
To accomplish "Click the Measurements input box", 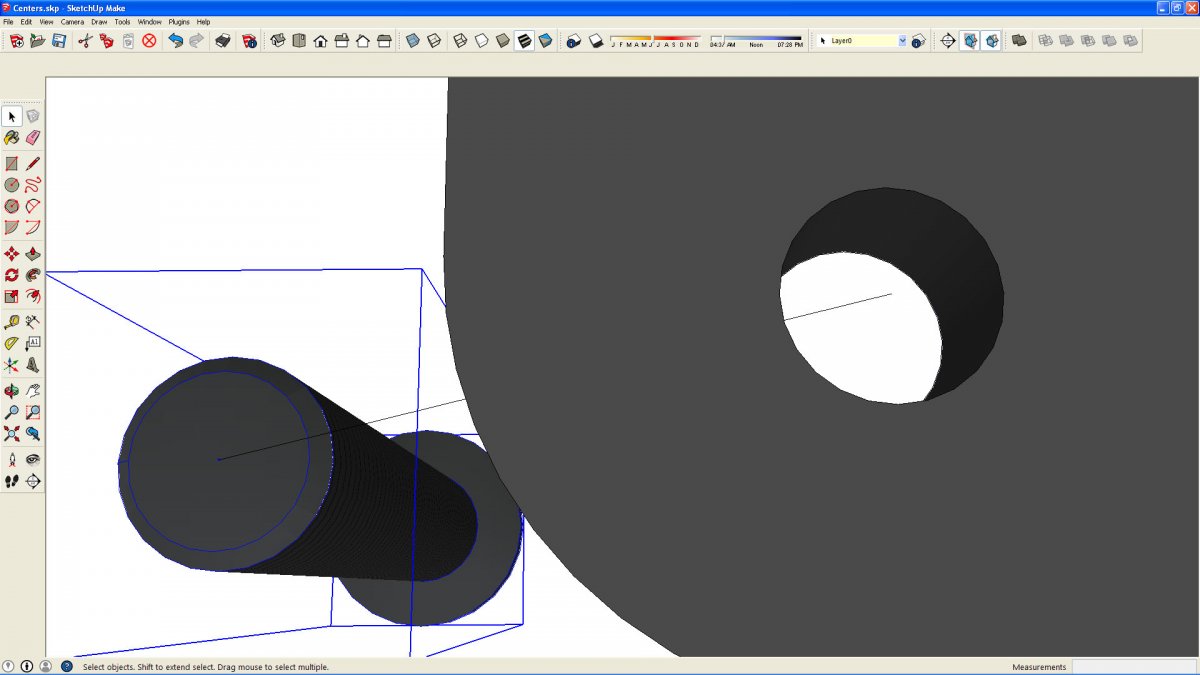I will pos(1133,667).
